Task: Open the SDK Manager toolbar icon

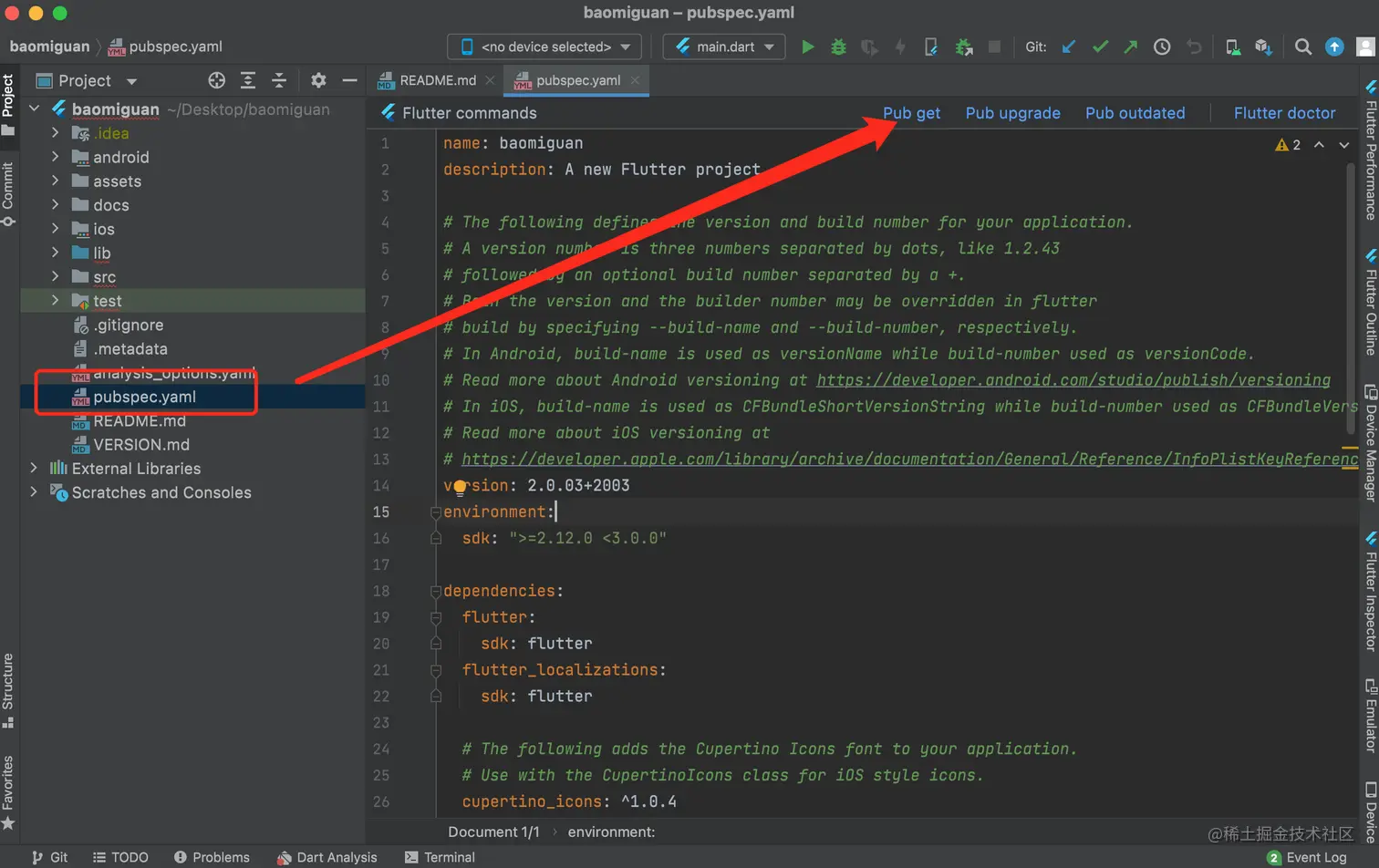Action: point(1263,46)
